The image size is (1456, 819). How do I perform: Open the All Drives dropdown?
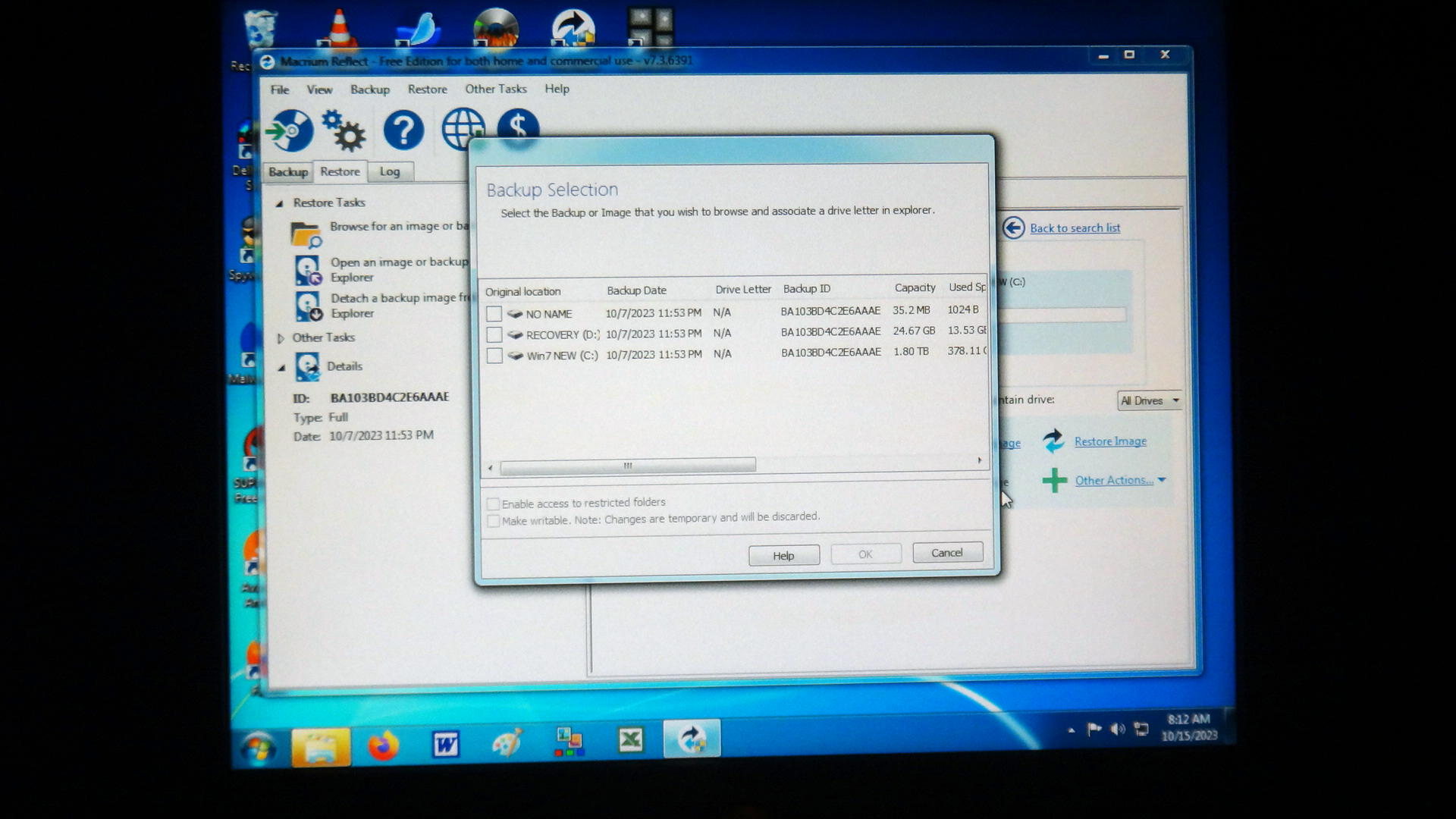pyautogui.click(x=1149, y=400)
